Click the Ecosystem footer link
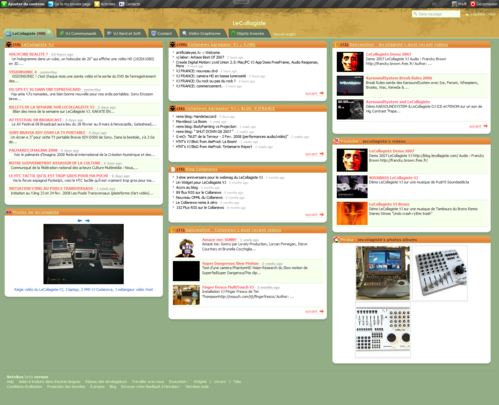 coord(177,381)
